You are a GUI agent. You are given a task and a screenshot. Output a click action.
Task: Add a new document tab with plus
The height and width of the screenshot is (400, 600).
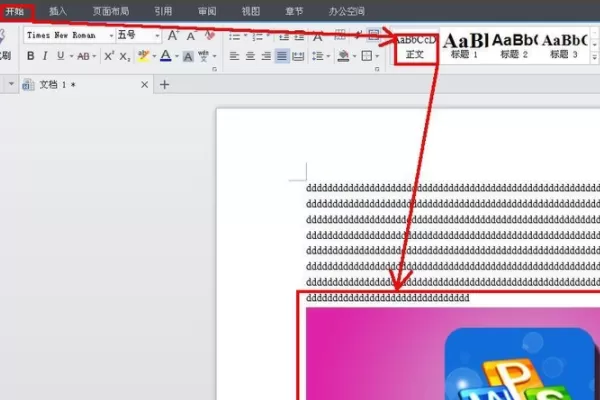164,84
